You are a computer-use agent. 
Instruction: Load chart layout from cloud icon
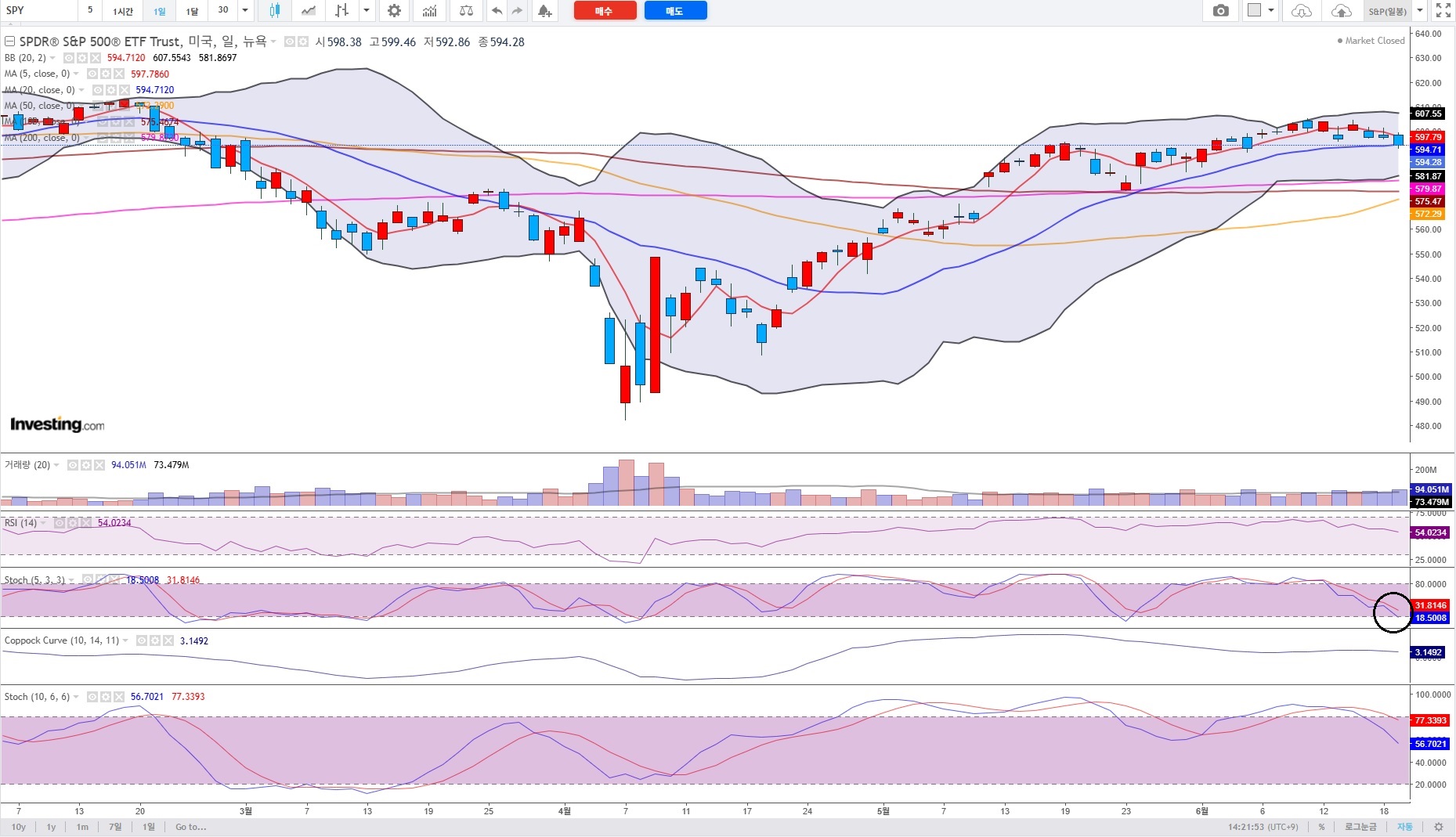(x=1302, y=11)
